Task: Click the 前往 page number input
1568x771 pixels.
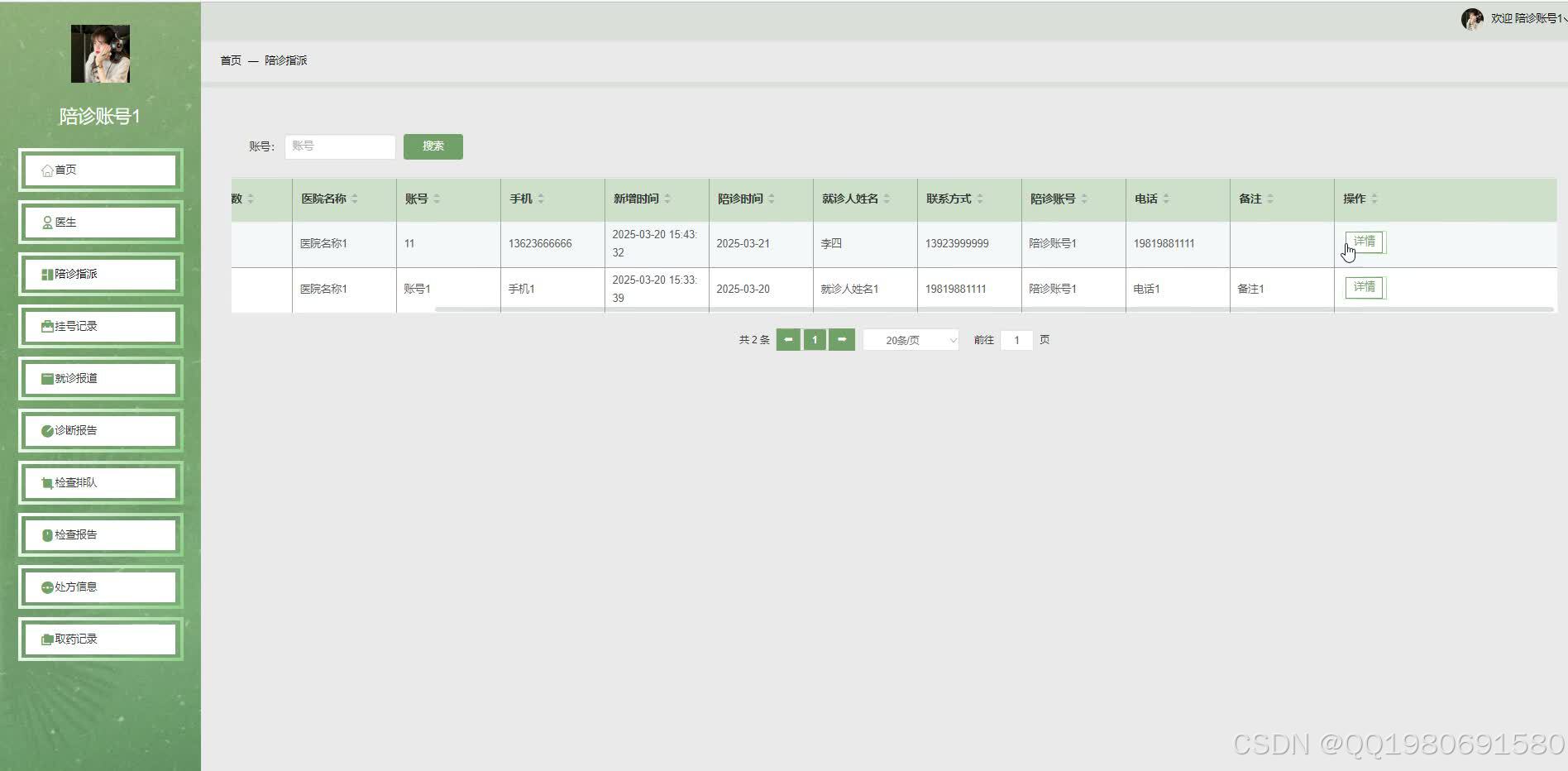Action: click(1016, 340)
